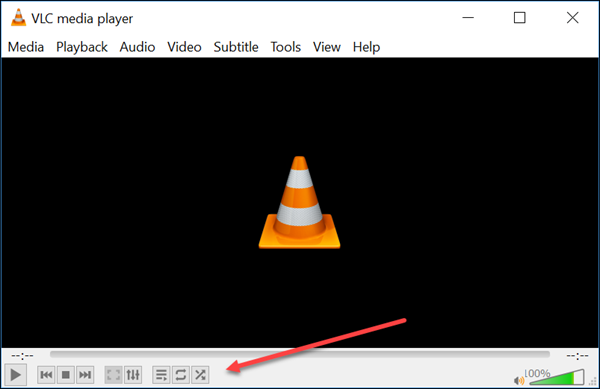Toggle the playlist view

tap(161, 375)
